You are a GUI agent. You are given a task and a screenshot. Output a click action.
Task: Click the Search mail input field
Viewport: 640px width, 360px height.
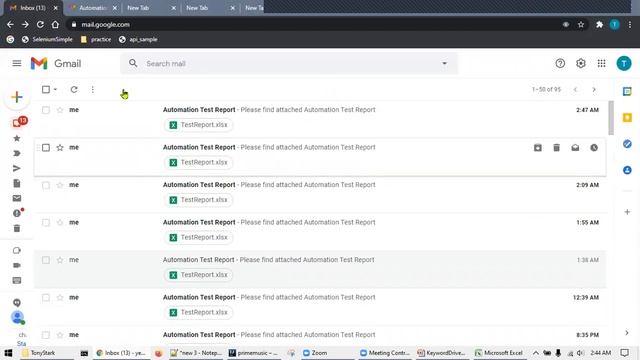(290, 64)
